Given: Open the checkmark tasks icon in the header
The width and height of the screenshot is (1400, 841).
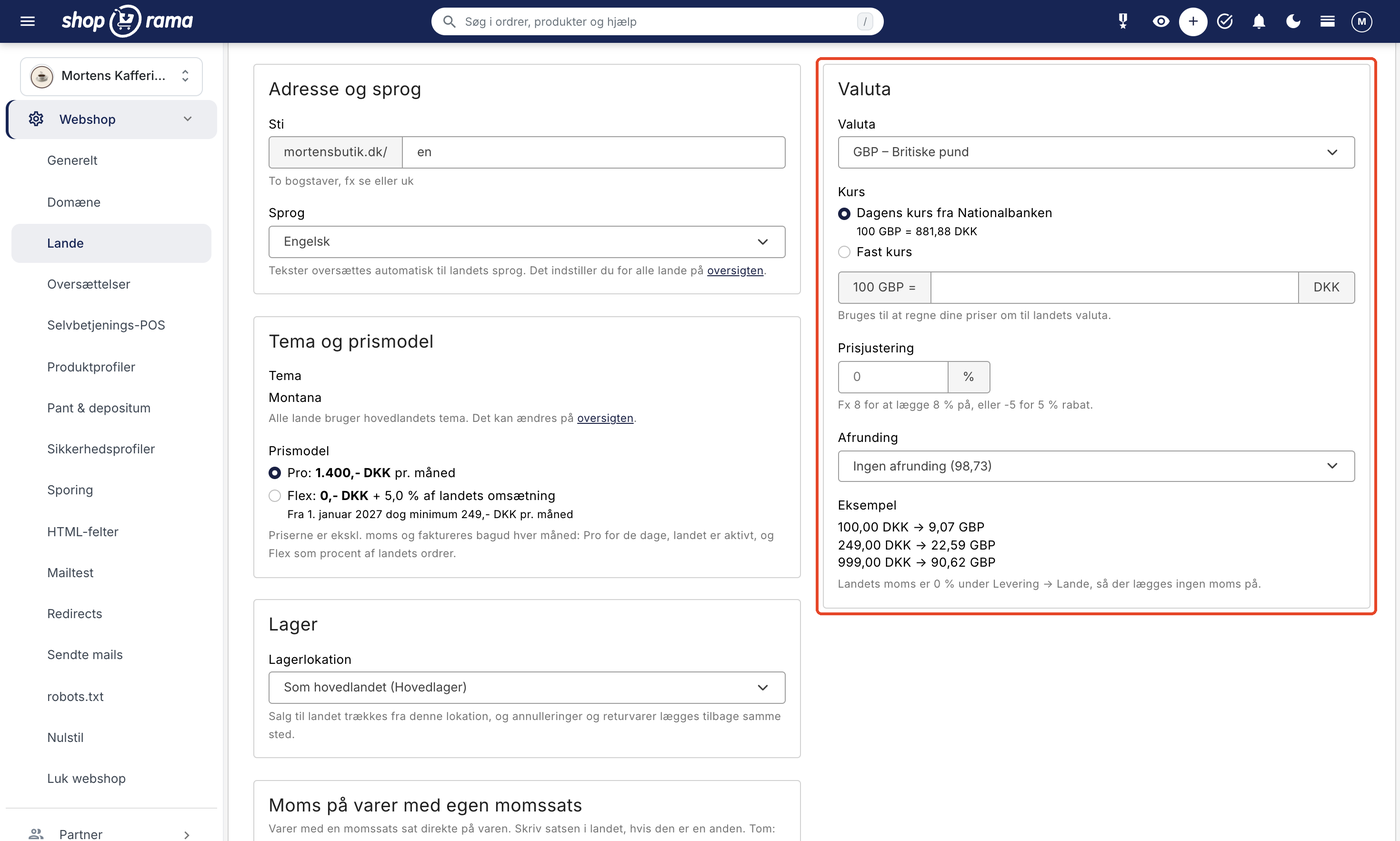Looking at the screenshot, I should coord(1225,21).
